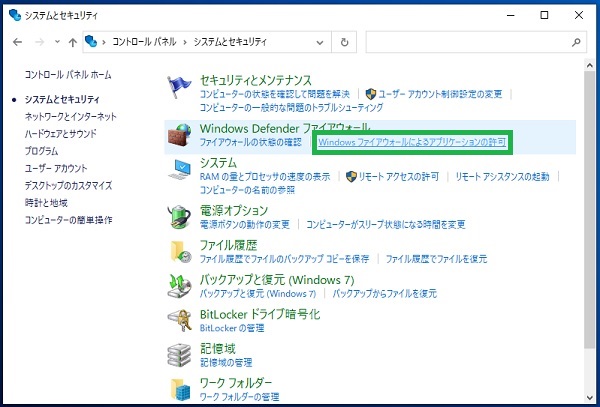This screenshot has width=600, height=407.
Task: Click コンピューターの状態を確認して問題を解決 link
Action: click(x=275, y=94)
